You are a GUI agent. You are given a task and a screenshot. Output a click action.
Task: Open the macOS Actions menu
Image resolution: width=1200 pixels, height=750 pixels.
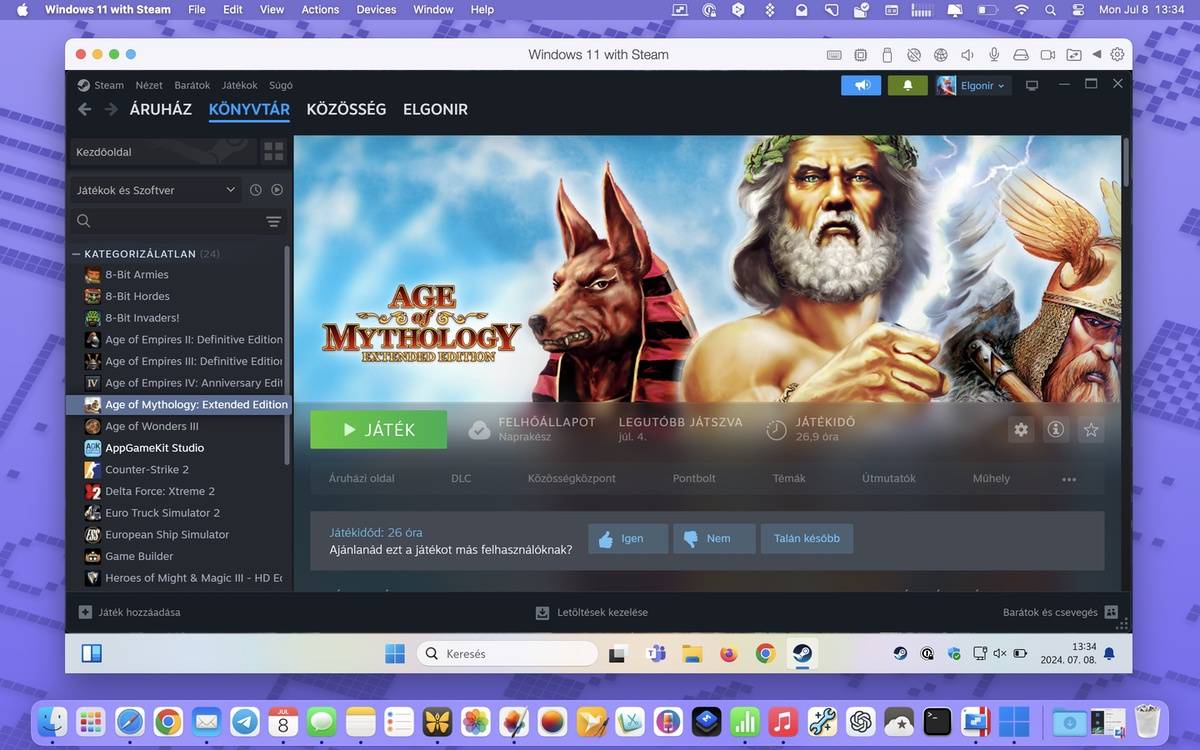point(320,9)
